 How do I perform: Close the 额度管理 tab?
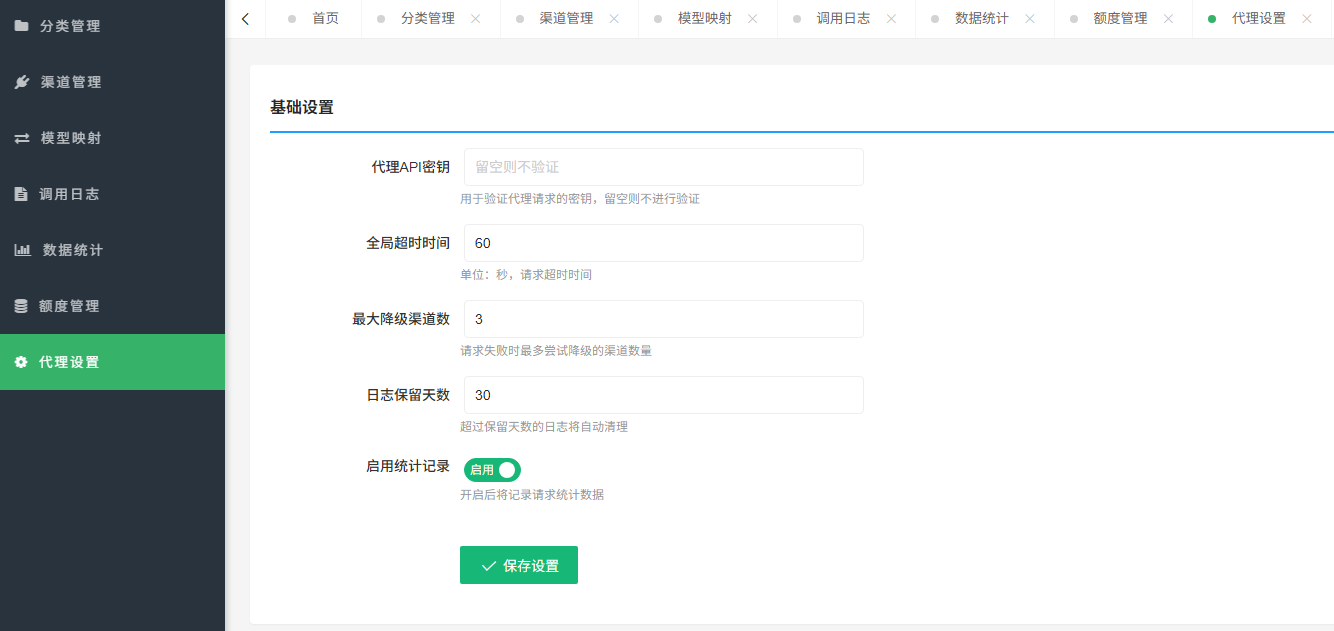point(1168,19)
